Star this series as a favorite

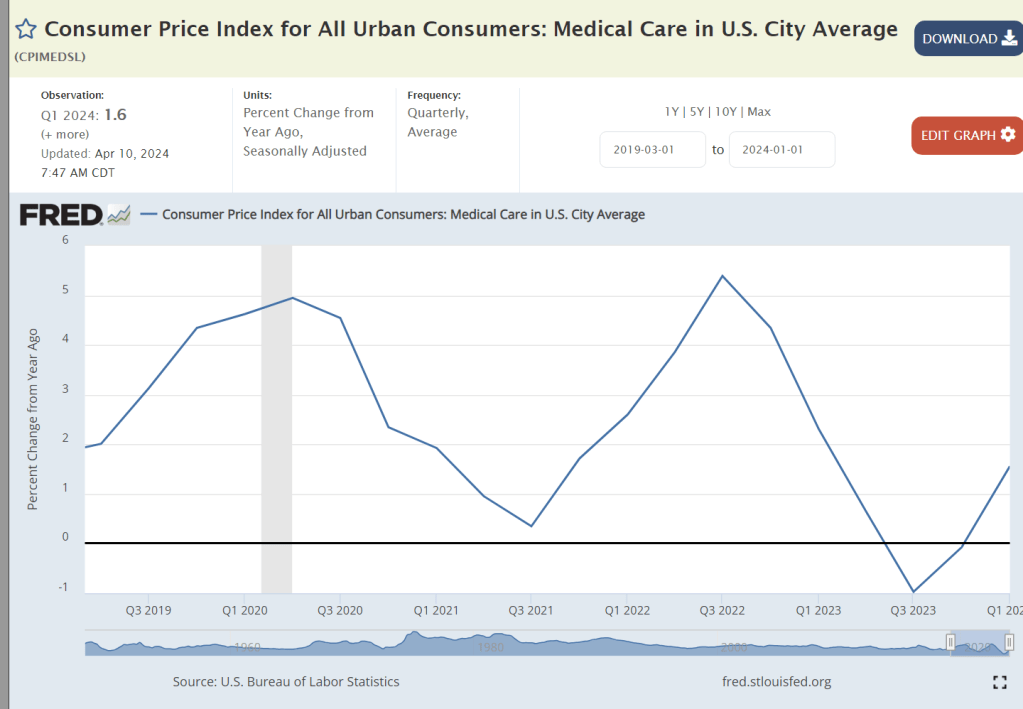(x=26, y=30)
